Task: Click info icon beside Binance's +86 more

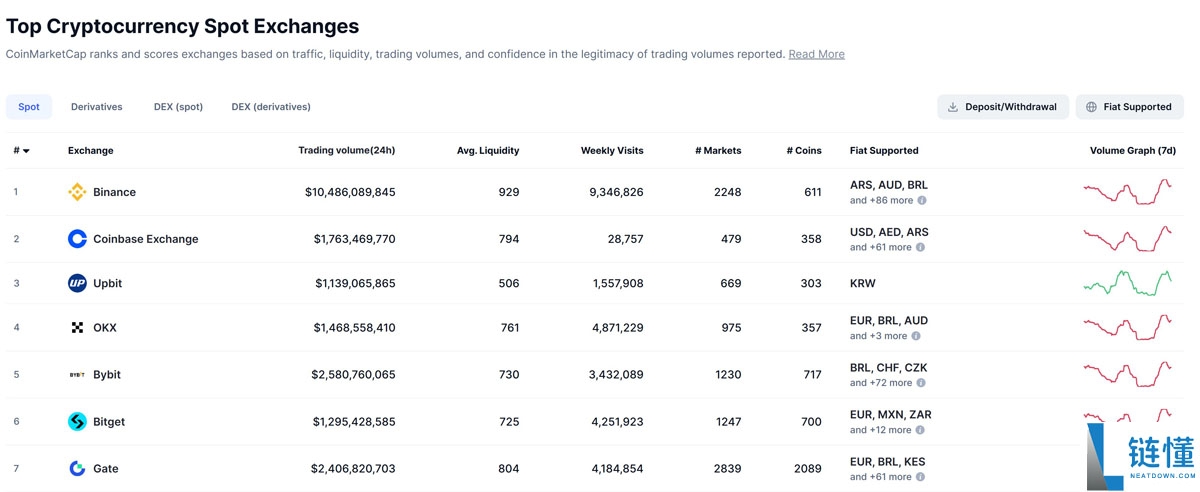Action: (920, 200)
